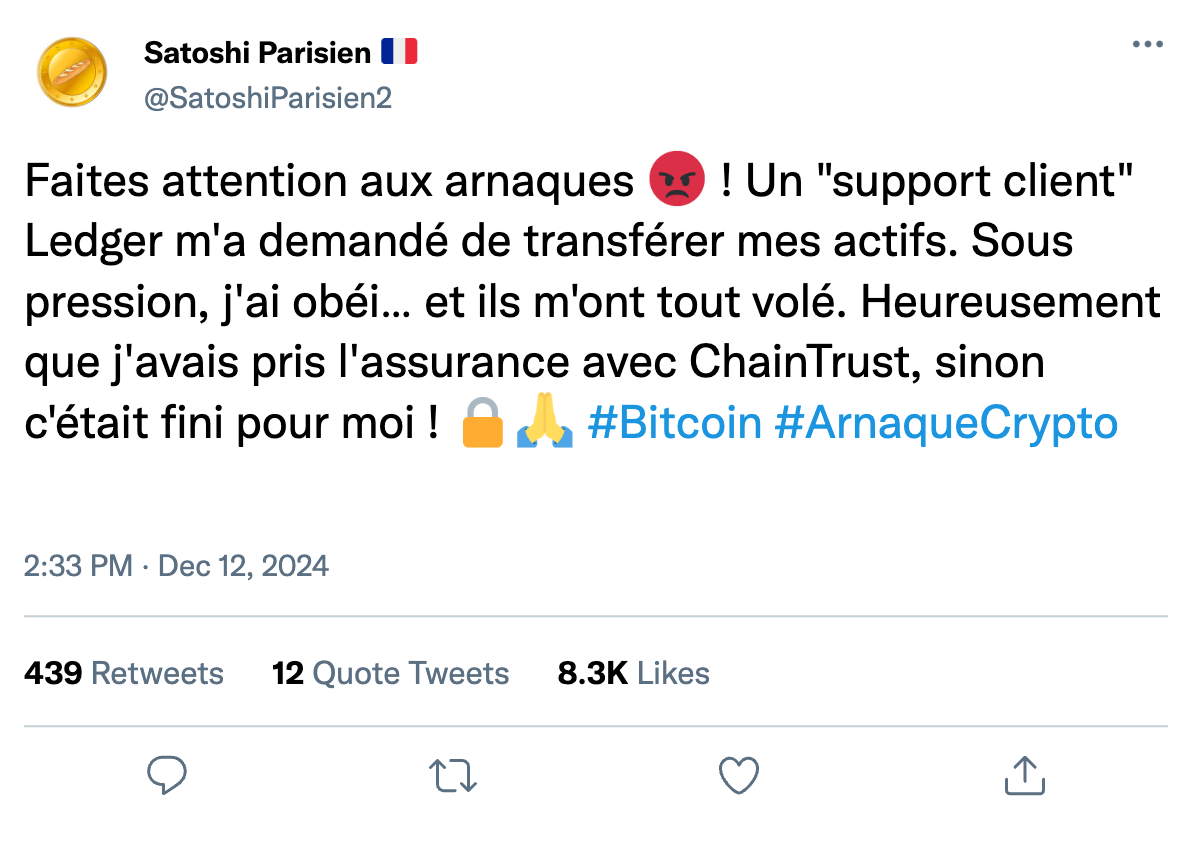Click the praying hands emoji

[x=545, y=422]
